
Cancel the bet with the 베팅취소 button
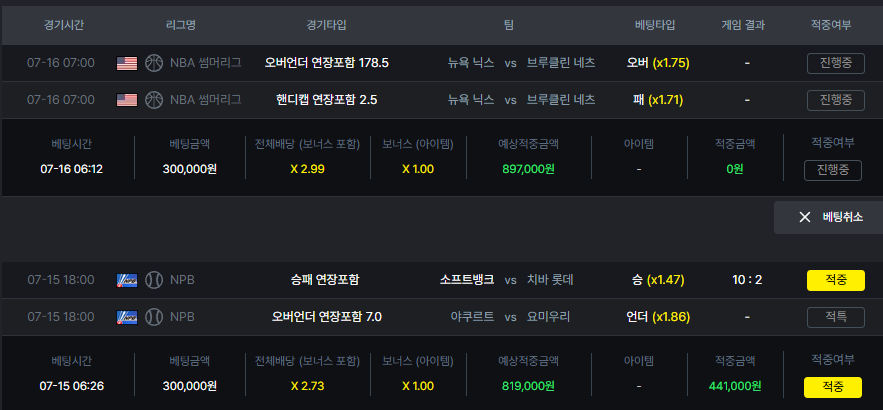[828, 217]
